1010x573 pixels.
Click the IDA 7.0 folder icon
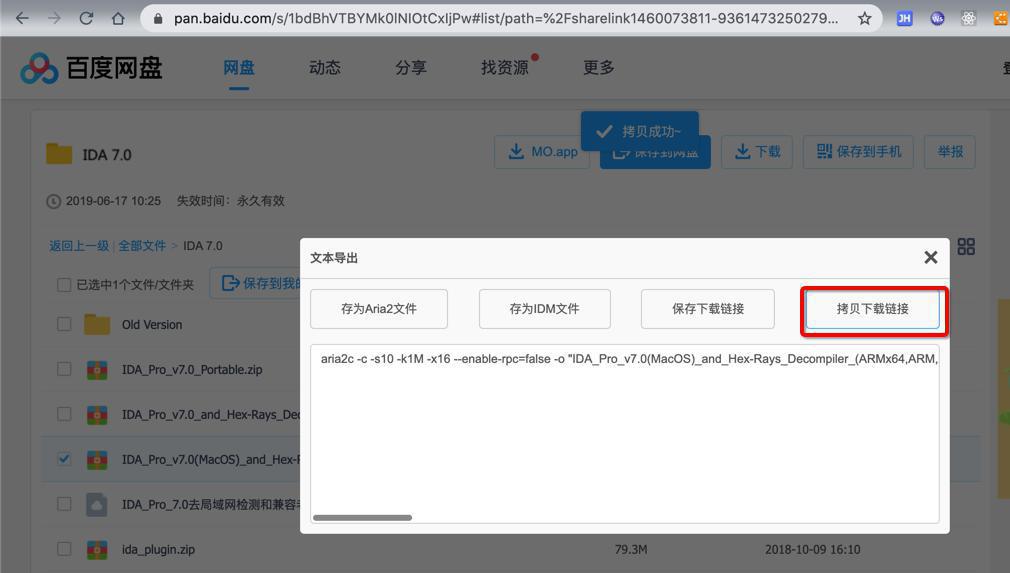pyautogui.click(x=59, y=154)
